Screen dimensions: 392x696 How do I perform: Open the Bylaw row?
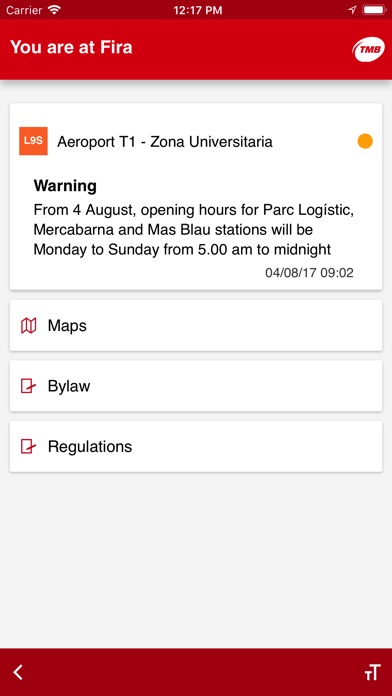point(196,386)
